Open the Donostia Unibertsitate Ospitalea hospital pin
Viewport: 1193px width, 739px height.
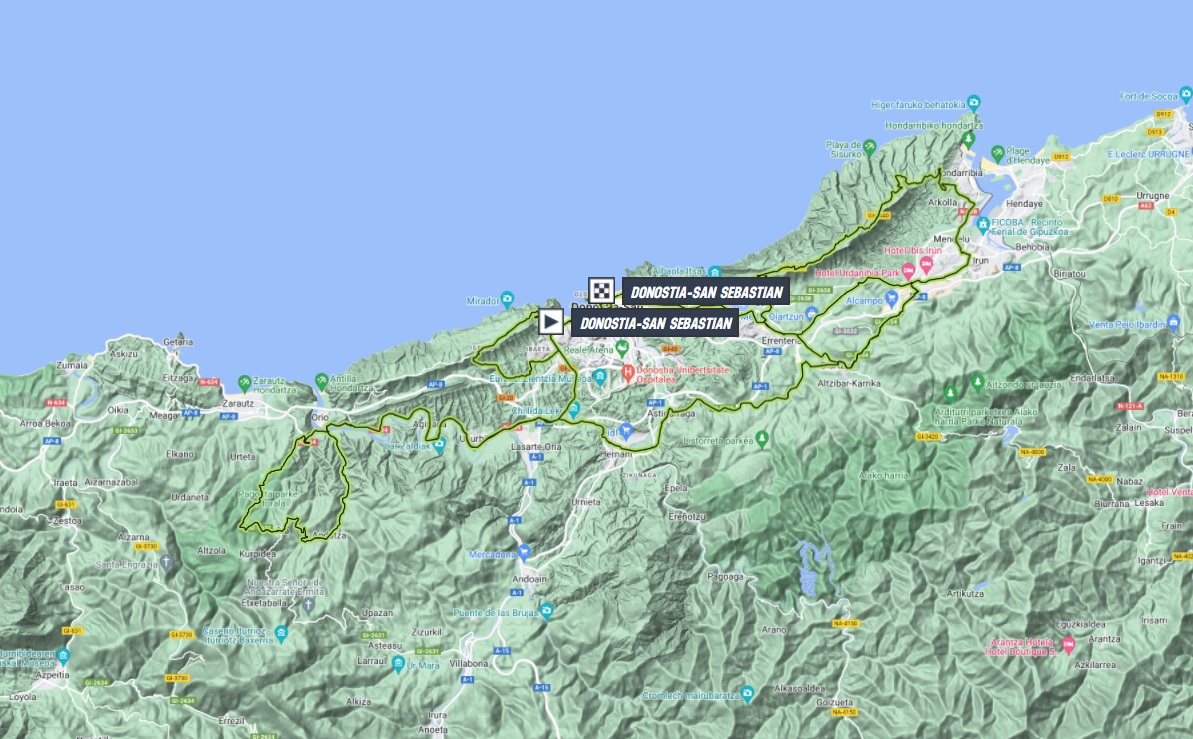(x=629, y=373)
